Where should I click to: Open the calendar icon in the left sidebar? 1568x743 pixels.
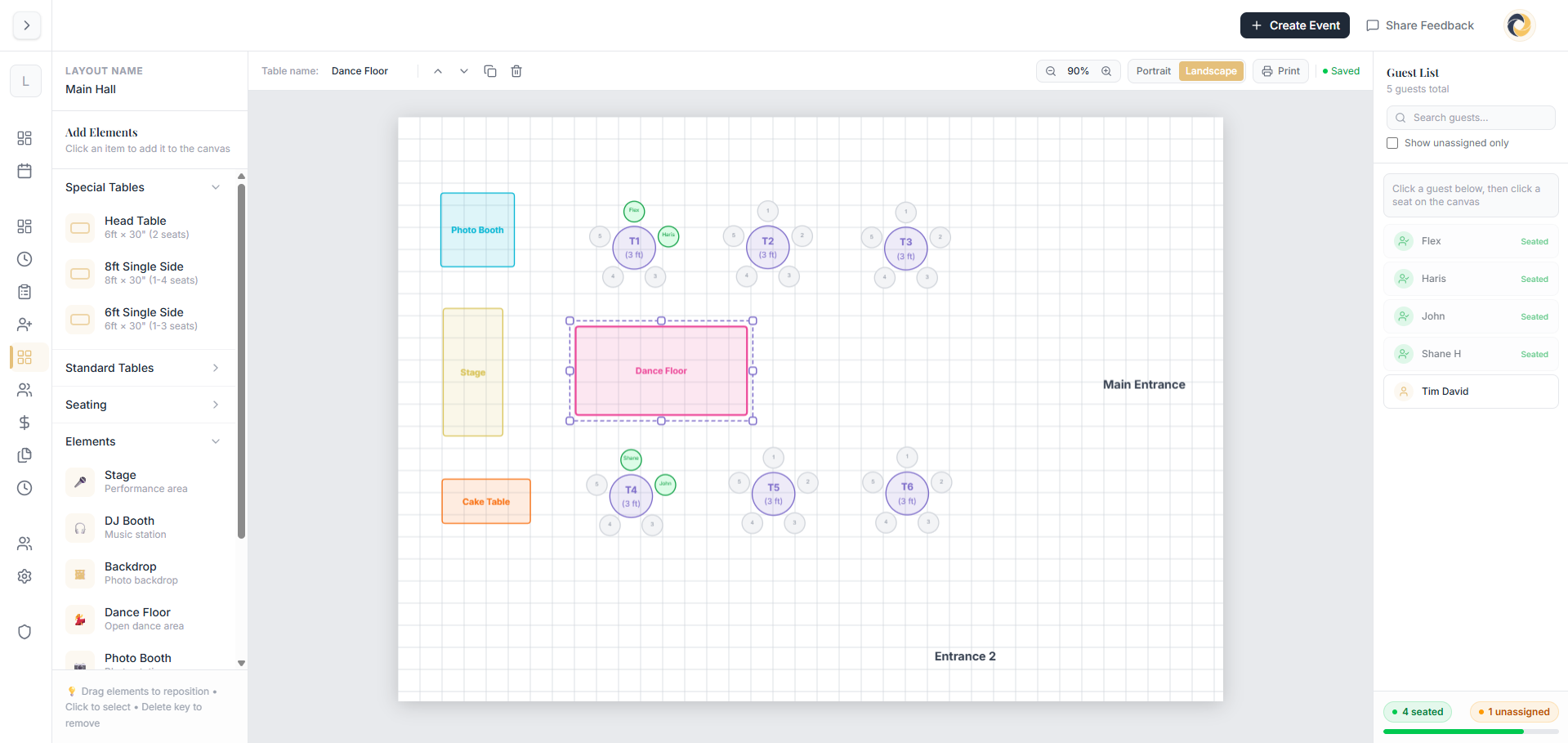[x=25, y=171]
